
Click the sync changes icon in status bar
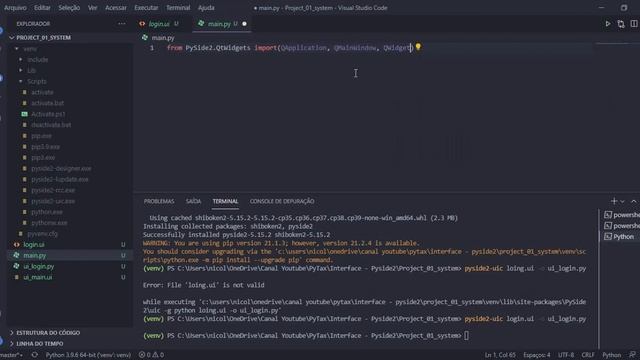[x=35, y=355]
